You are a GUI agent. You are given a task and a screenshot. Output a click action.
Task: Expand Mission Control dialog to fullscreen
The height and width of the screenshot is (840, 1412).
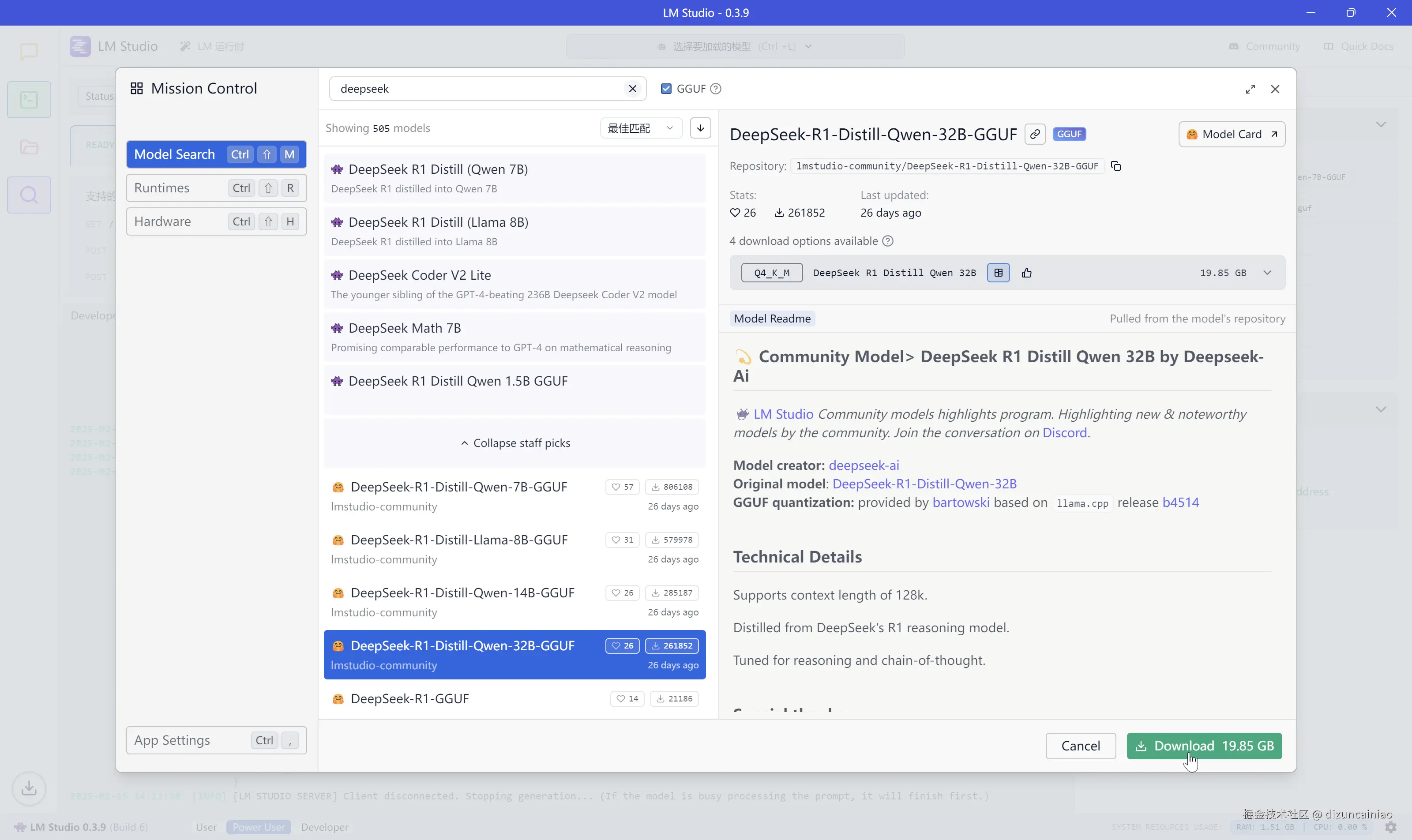tap(1250, 89)
